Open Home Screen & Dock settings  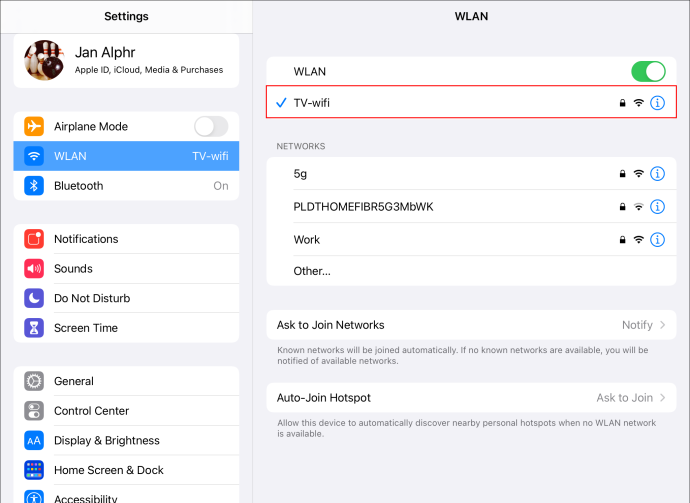click(126, 470)
